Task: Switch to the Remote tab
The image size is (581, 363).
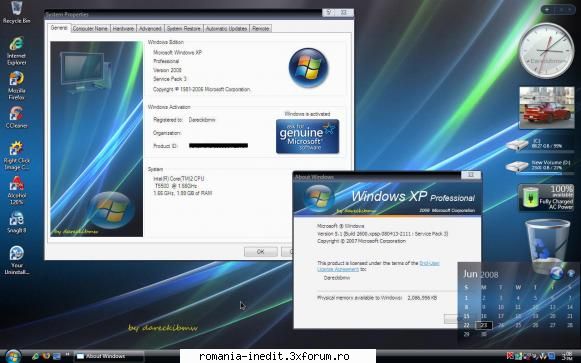Action: pos(260,29)
